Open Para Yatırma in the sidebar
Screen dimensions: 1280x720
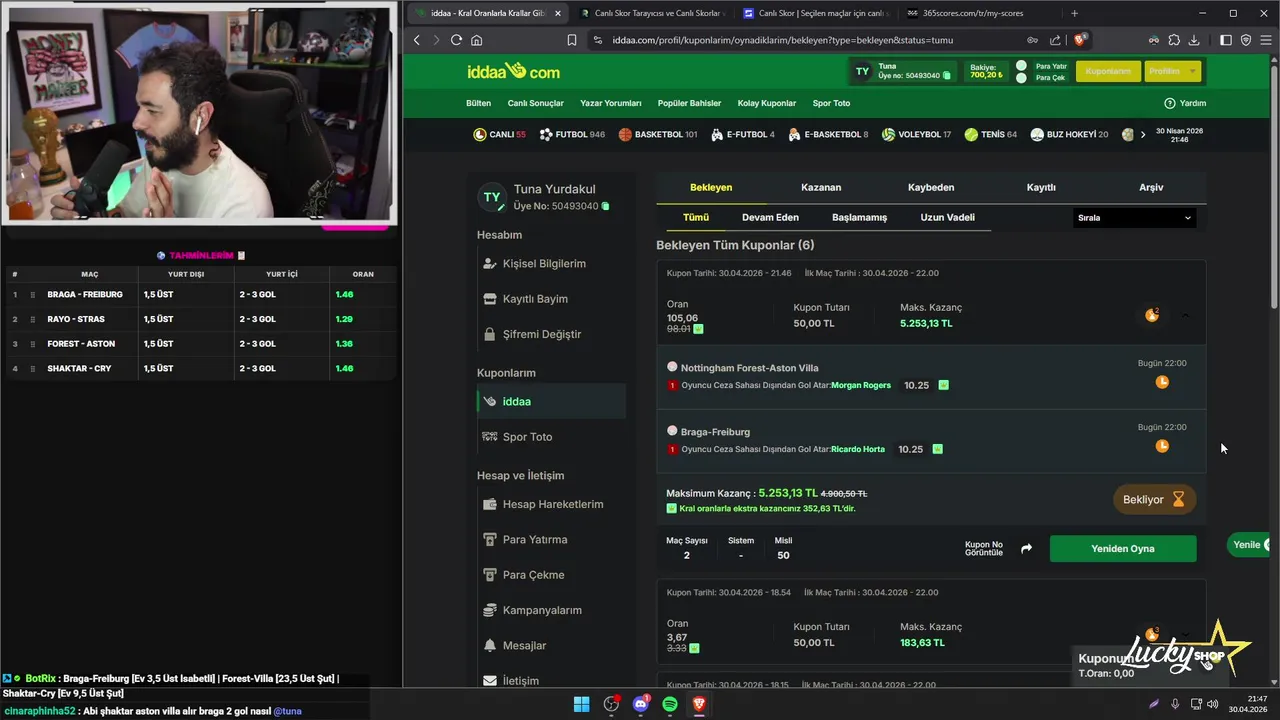552,540
